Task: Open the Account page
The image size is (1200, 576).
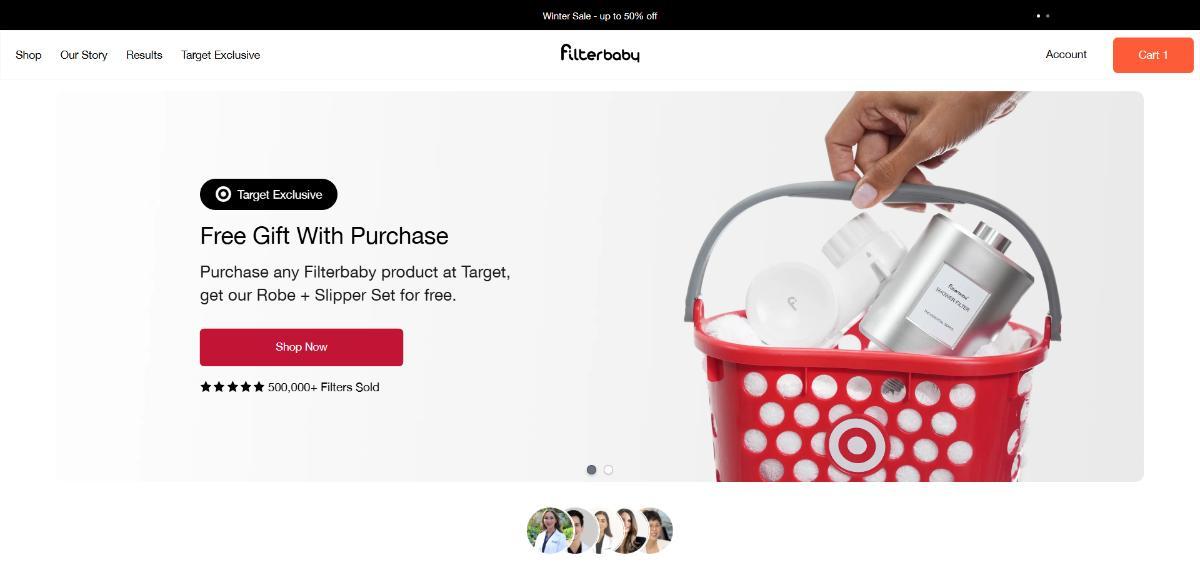Action: pyautogui.click(x=1066, y=55)
